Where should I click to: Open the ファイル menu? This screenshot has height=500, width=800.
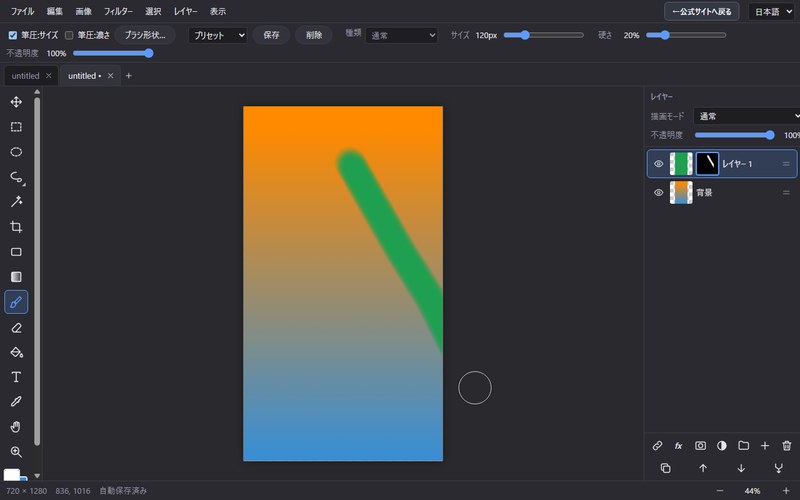coord(22,11)
